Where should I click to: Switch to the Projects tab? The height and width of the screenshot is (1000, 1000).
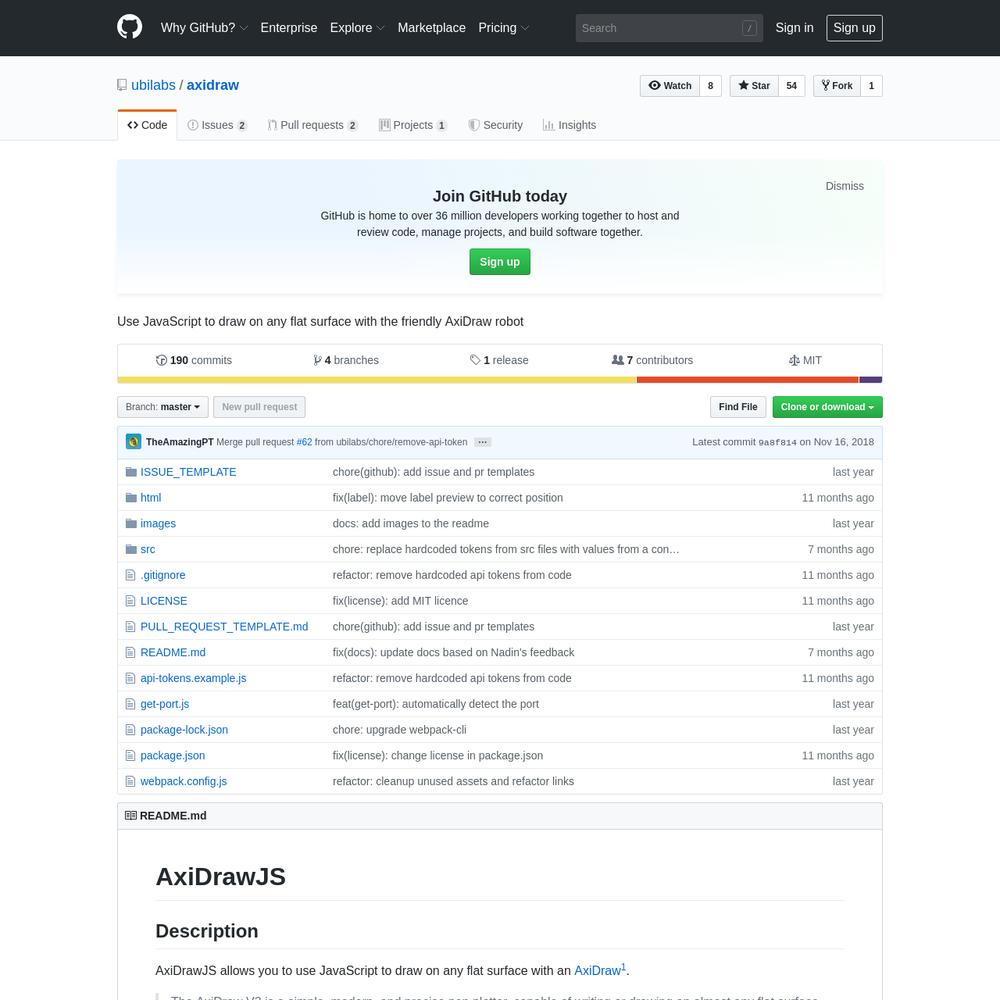click(x=413, y=125)
